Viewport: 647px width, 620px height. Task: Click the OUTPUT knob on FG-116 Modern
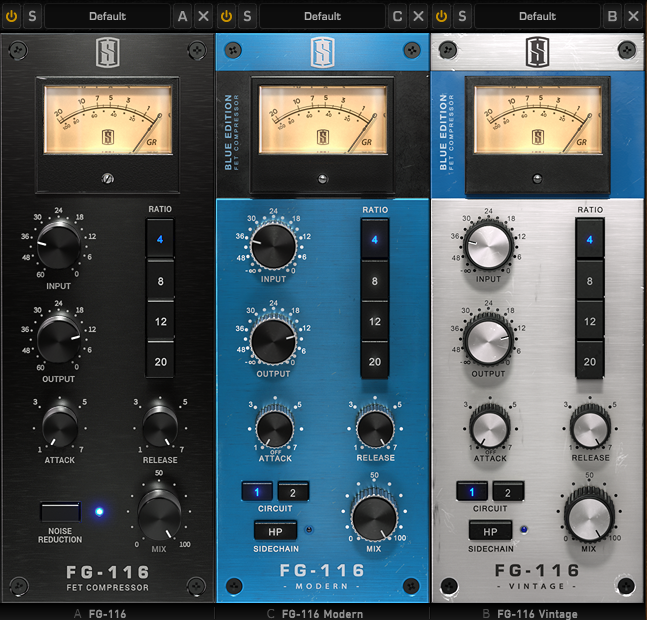point(273,341)
